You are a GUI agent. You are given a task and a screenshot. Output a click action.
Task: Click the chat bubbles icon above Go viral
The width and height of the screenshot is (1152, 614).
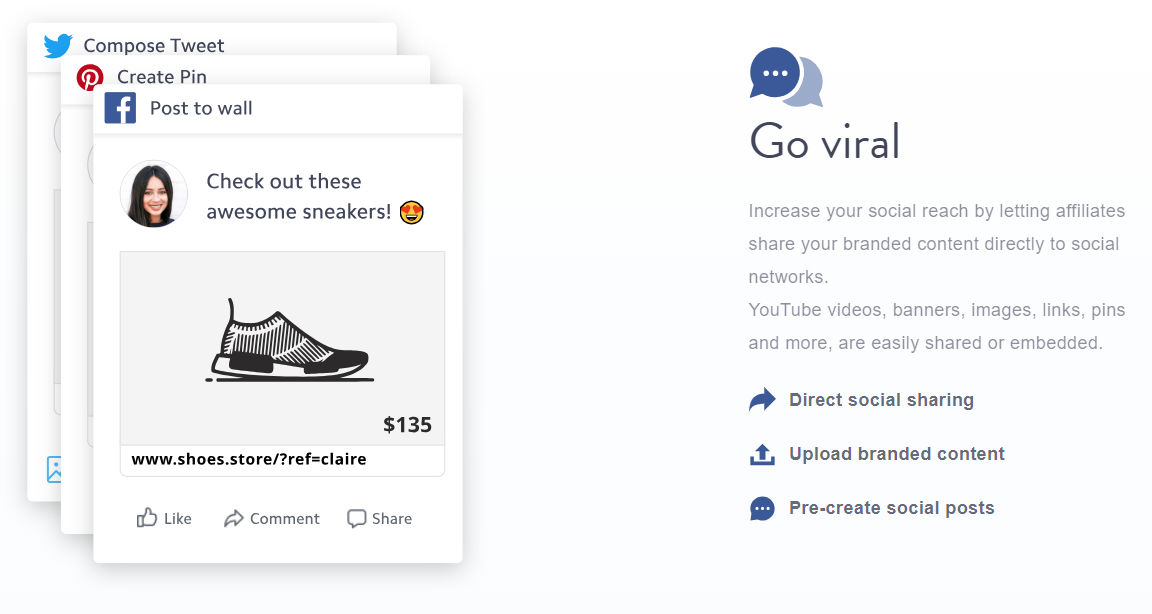(785, 77)
